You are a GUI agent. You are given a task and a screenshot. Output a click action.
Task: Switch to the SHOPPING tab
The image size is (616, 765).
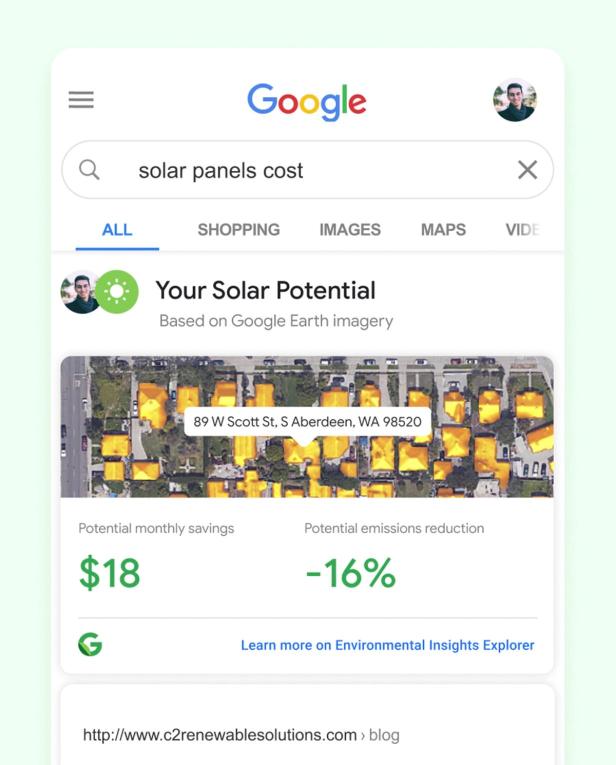coord(238,230)
